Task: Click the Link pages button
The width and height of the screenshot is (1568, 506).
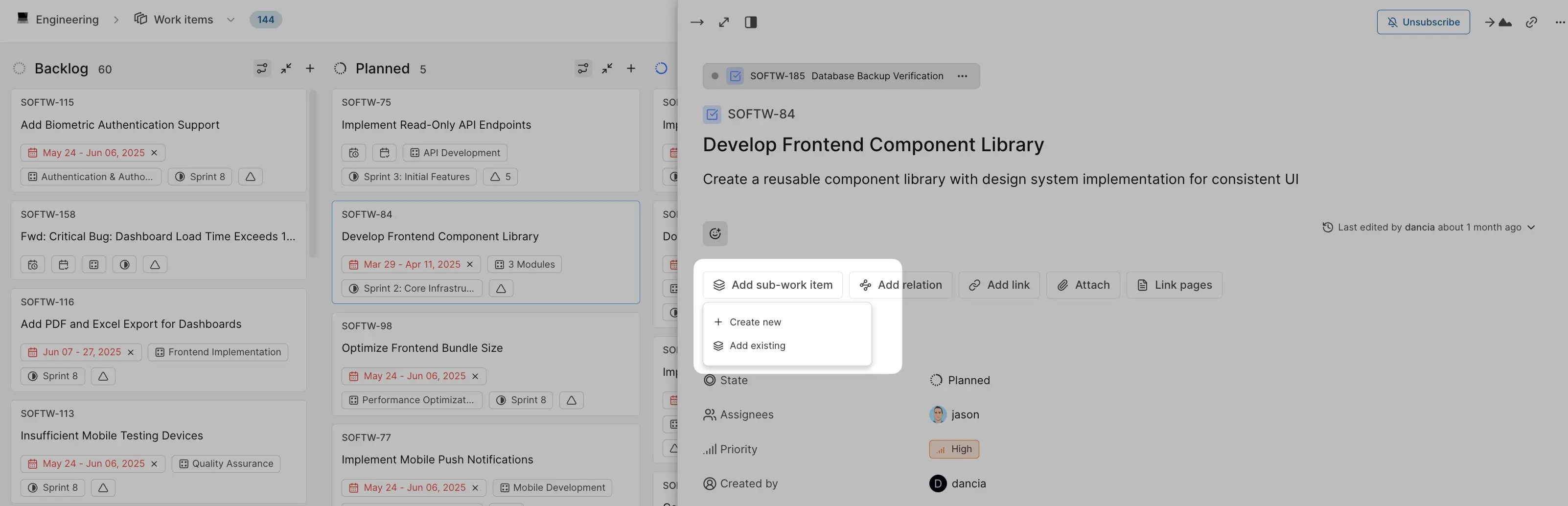Action: [x=1174, y=285]
